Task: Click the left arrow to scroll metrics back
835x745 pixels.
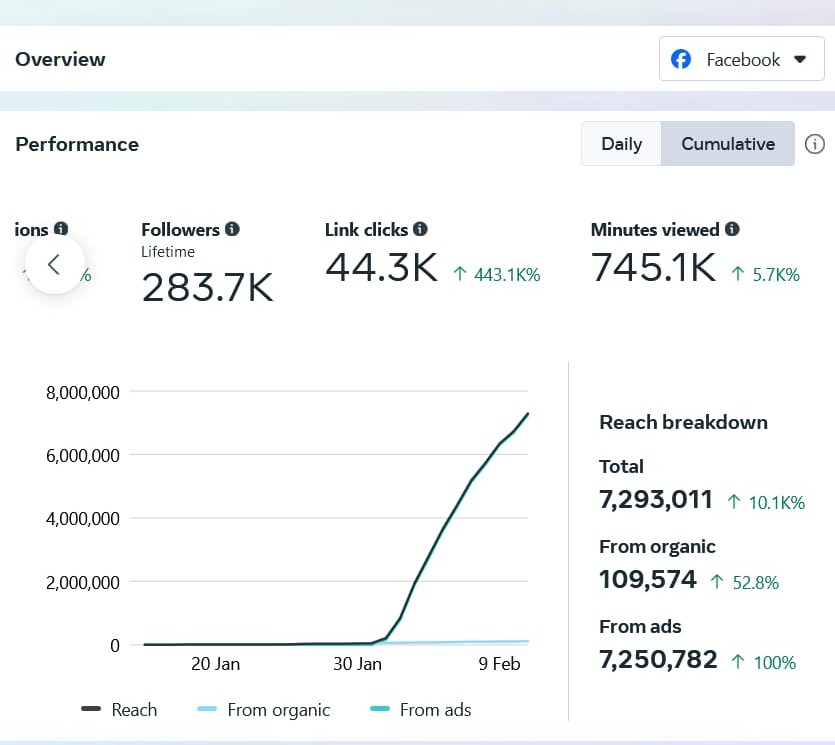Action: 54,264
